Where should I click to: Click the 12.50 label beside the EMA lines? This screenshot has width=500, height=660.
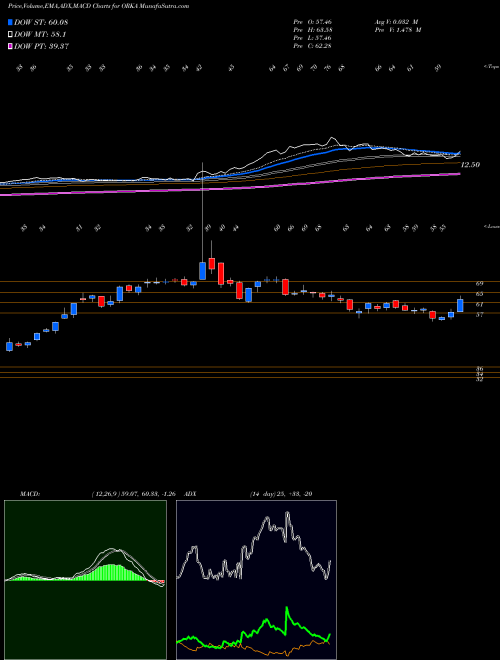(x=470, y=165)
